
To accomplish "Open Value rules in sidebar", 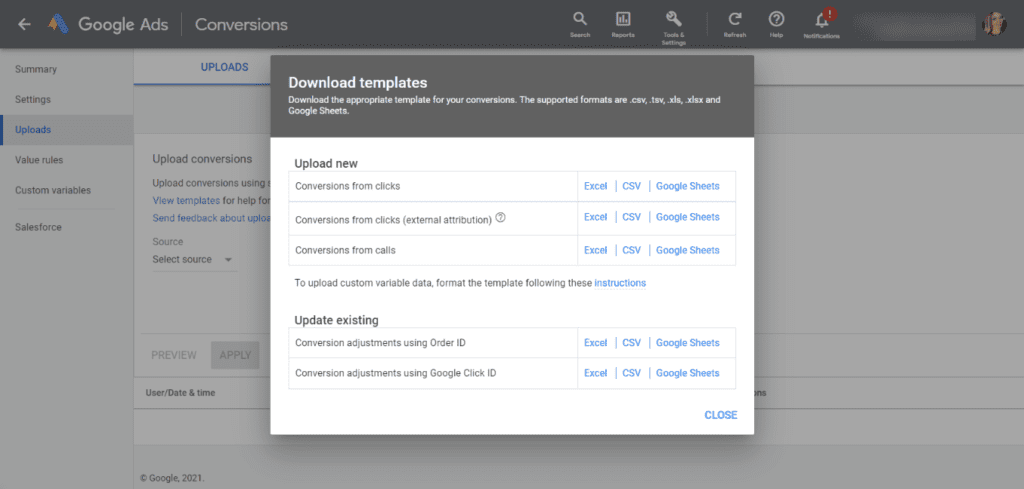I will pyautogui.click(x=39, y=160).
